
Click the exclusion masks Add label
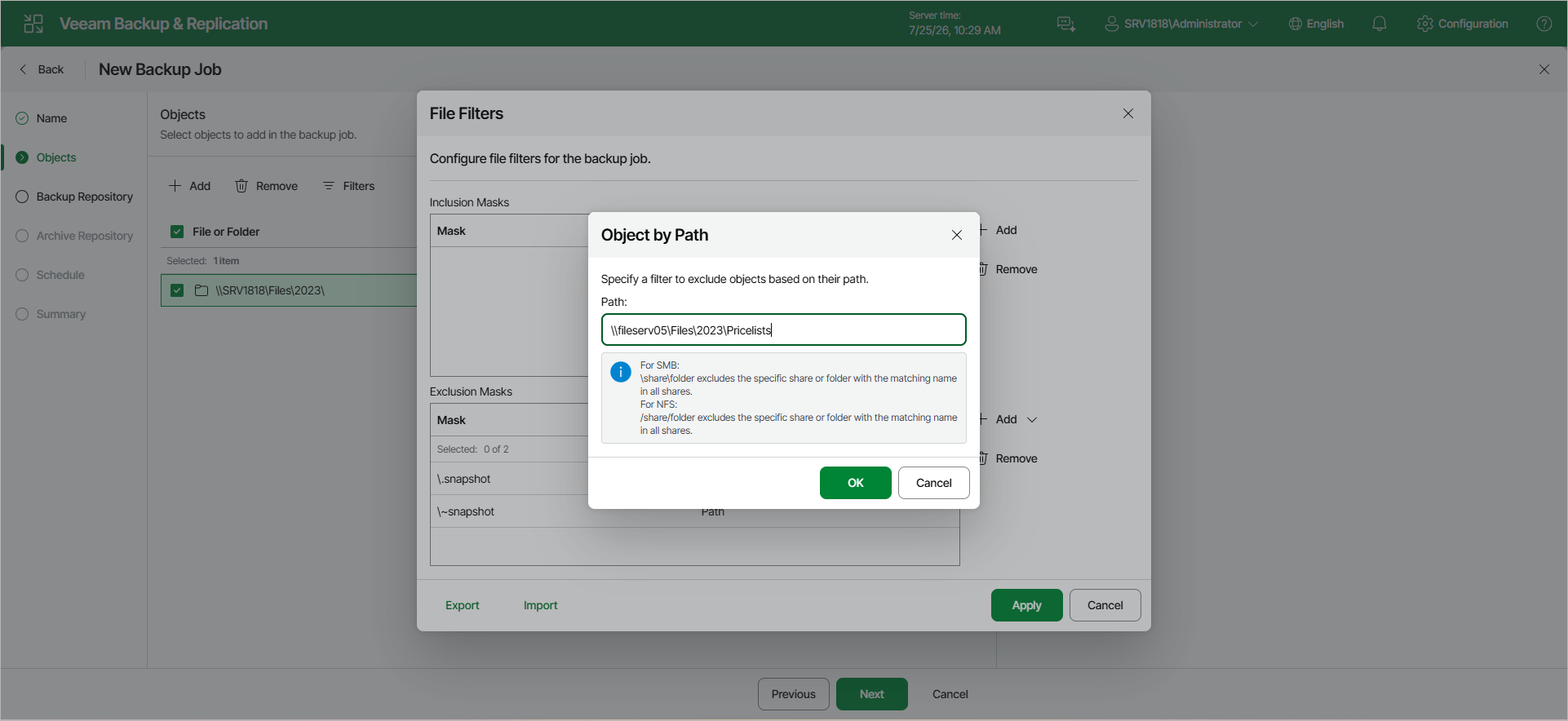tap(1006, 419)
